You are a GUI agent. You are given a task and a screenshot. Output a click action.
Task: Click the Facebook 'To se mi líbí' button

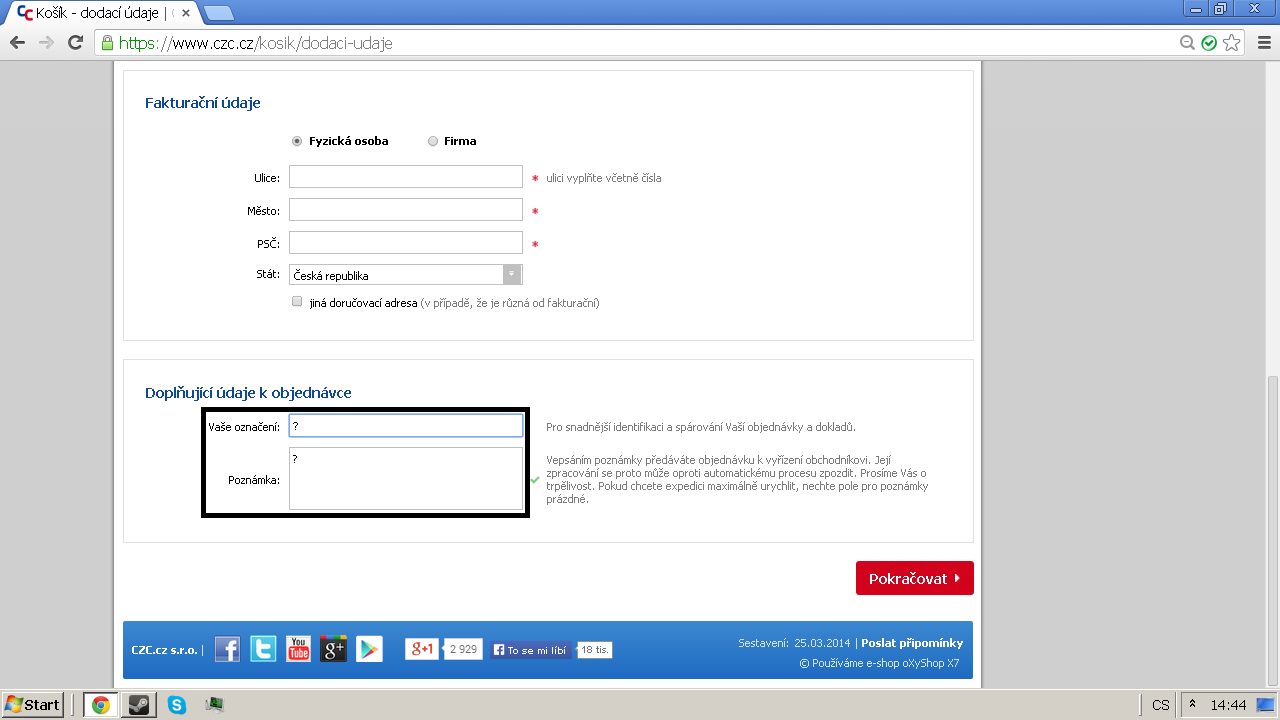tap(531, 650)
